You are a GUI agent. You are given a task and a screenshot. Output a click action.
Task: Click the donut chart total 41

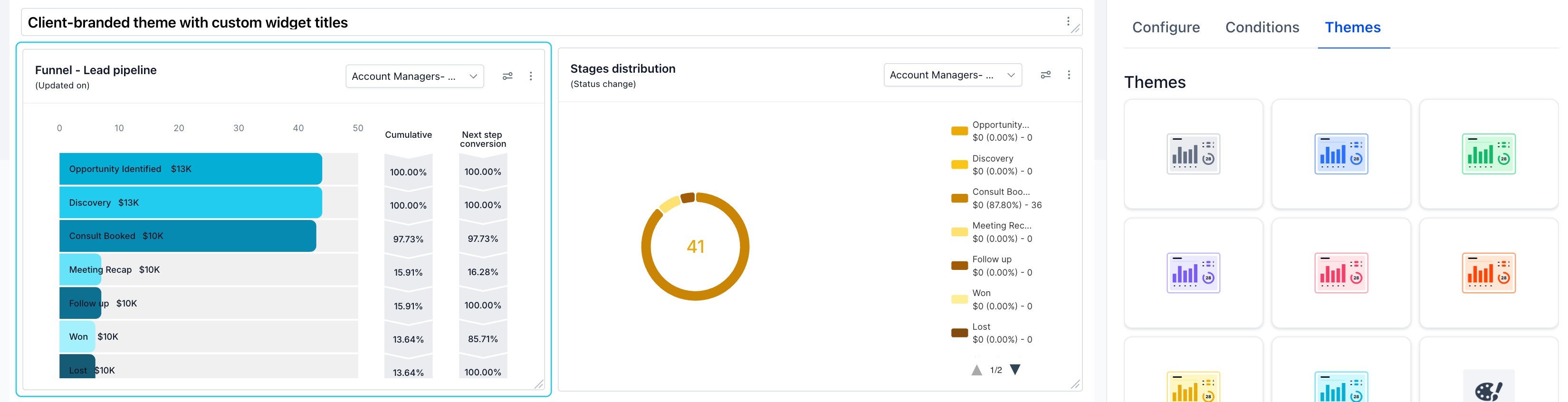(x=695, y=246)
